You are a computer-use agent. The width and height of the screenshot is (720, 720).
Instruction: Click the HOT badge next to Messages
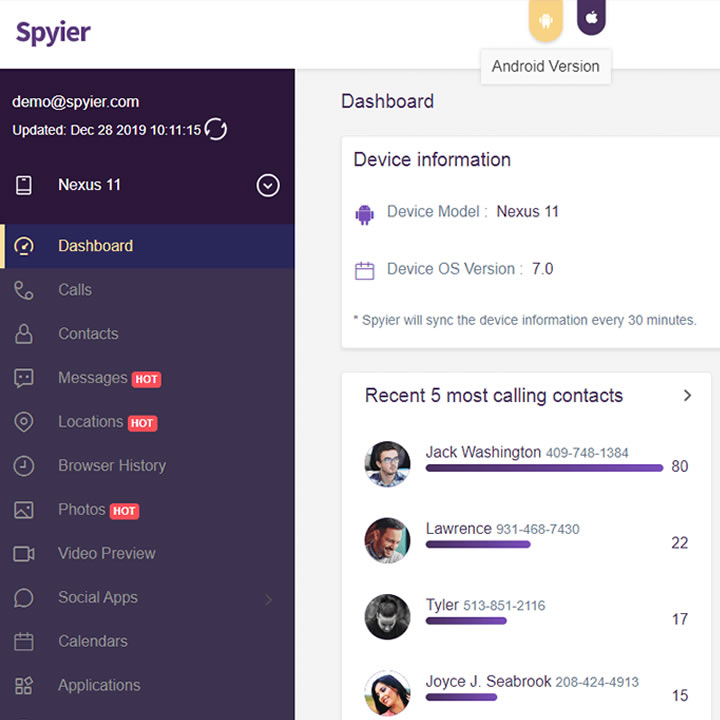tap(146, 379)
